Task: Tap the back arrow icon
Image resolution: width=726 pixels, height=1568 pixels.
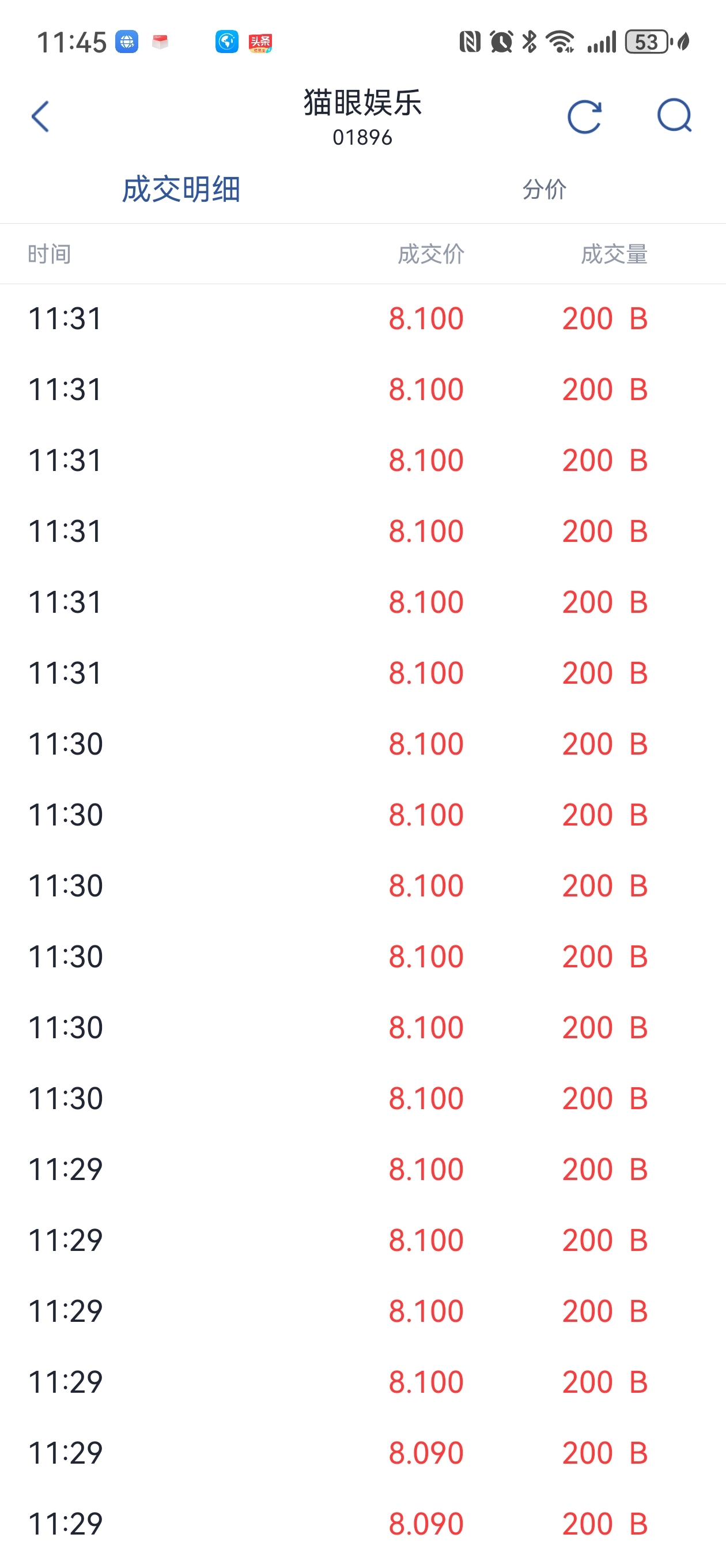Action: [x=40, y=116]
